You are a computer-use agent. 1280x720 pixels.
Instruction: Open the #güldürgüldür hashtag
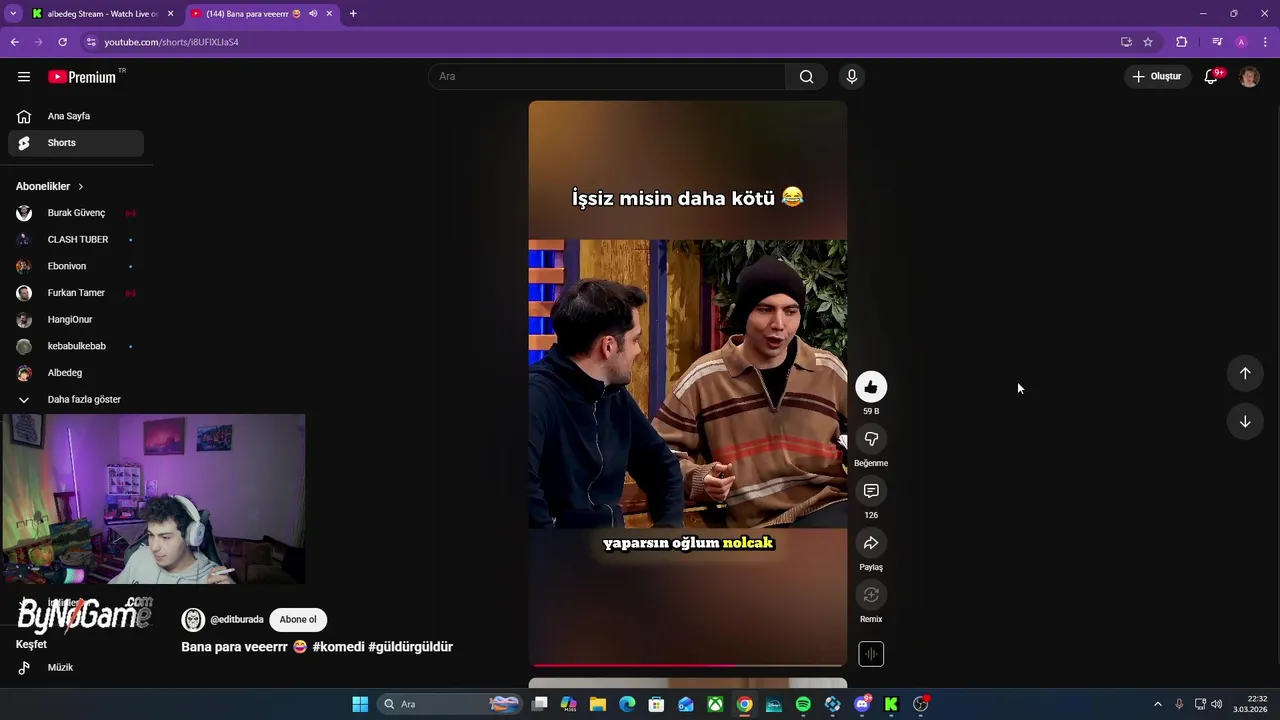point(410,647)
